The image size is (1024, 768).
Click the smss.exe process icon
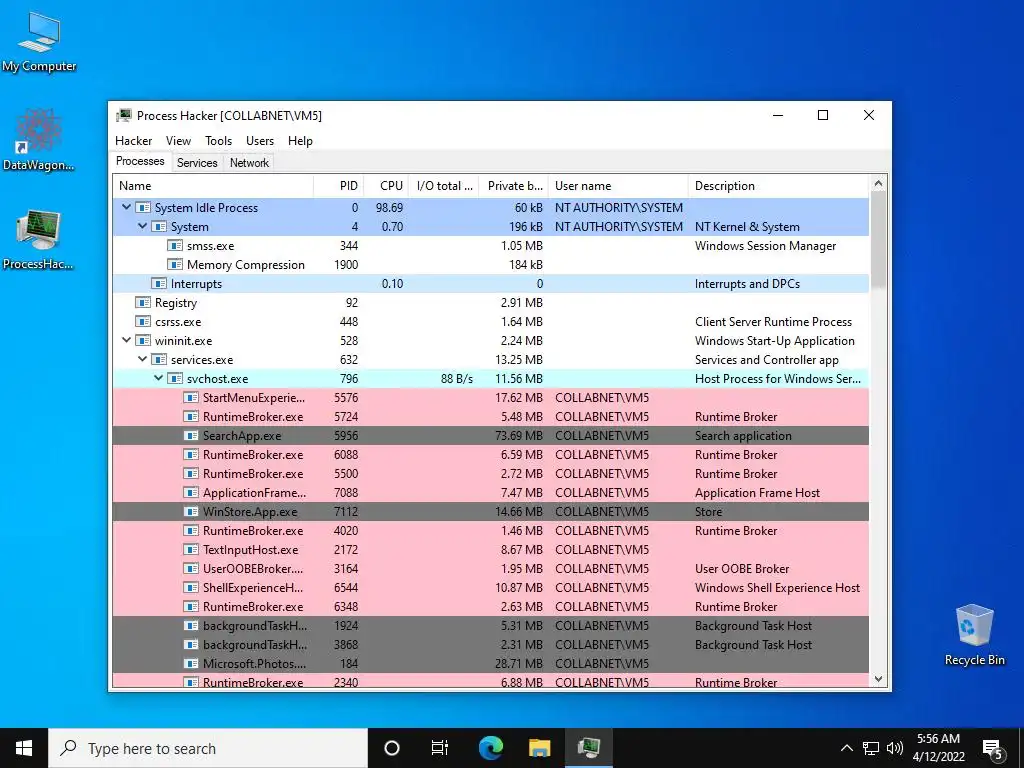click(x=174, y=246)
